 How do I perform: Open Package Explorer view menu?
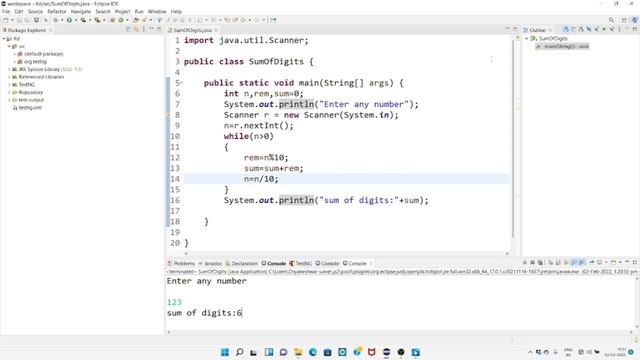click(144, 29)
